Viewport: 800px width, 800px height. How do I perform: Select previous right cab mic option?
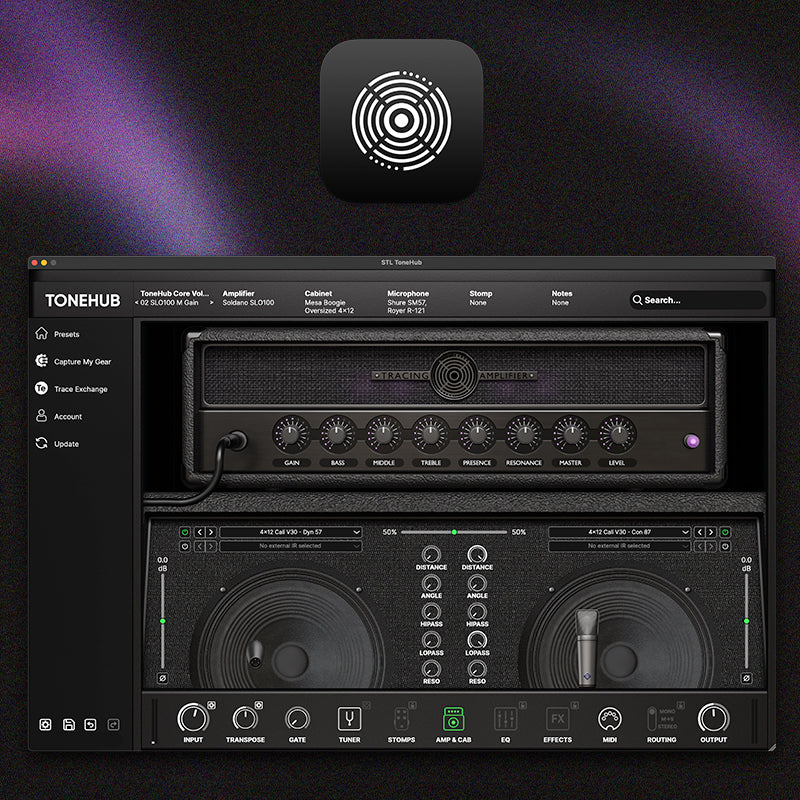[x=699, y=532]
